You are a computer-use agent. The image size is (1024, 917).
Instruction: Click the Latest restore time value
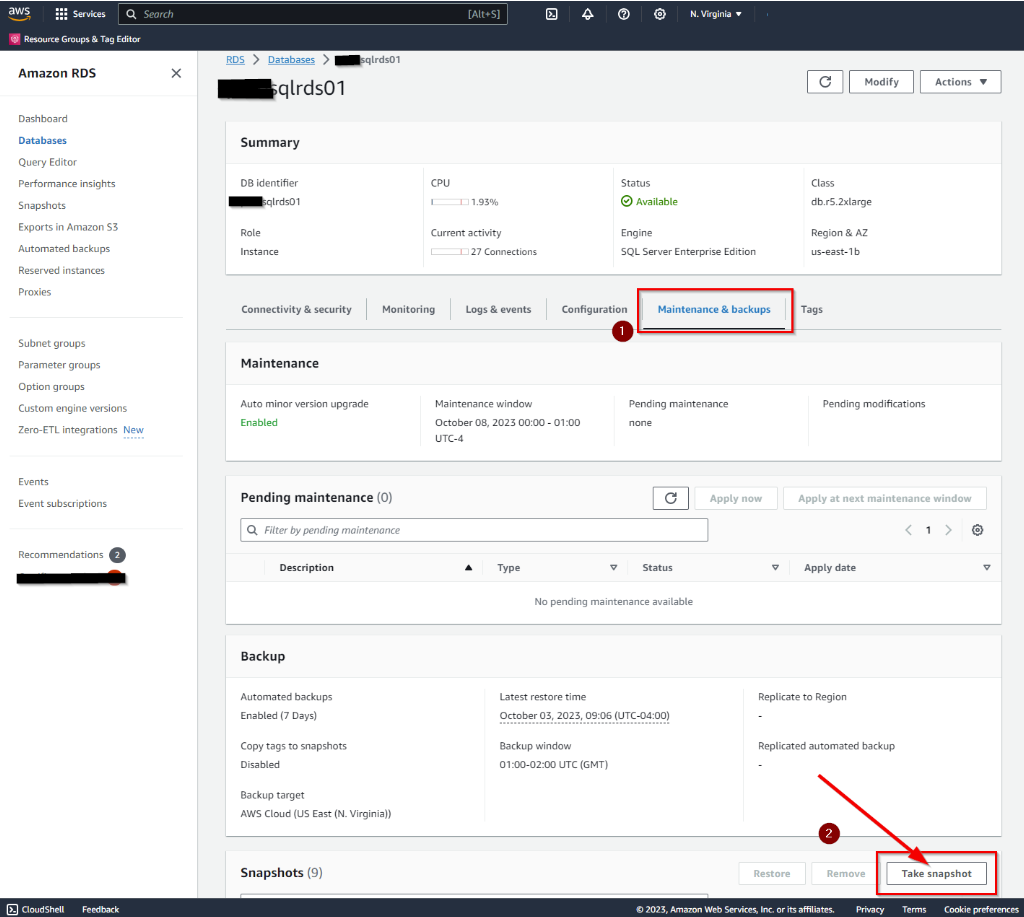584,716
